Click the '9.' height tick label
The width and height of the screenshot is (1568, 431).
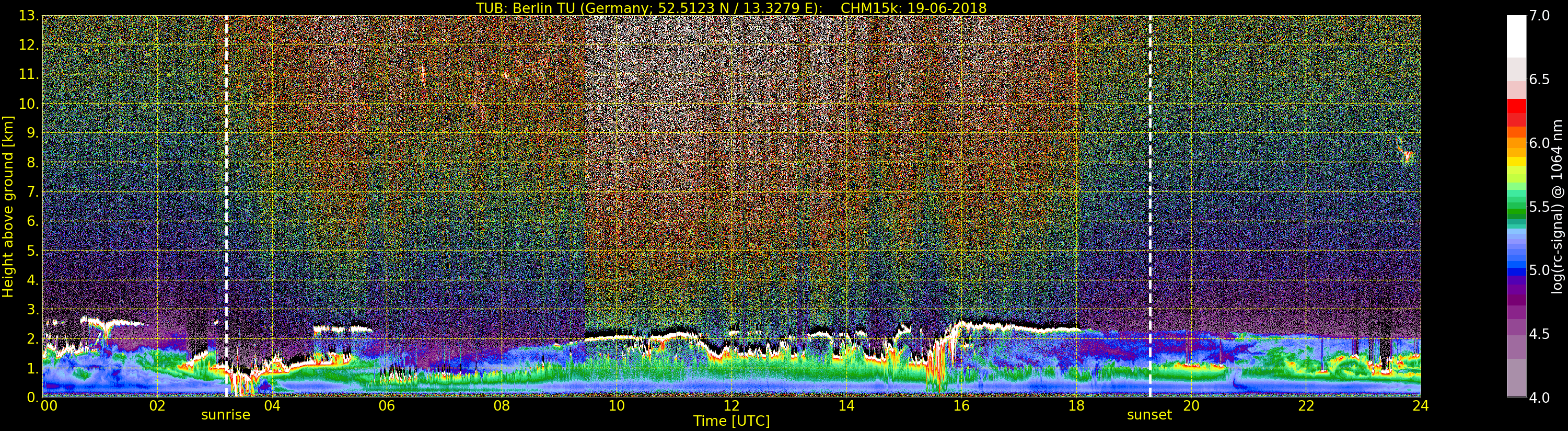click(32, 133)
